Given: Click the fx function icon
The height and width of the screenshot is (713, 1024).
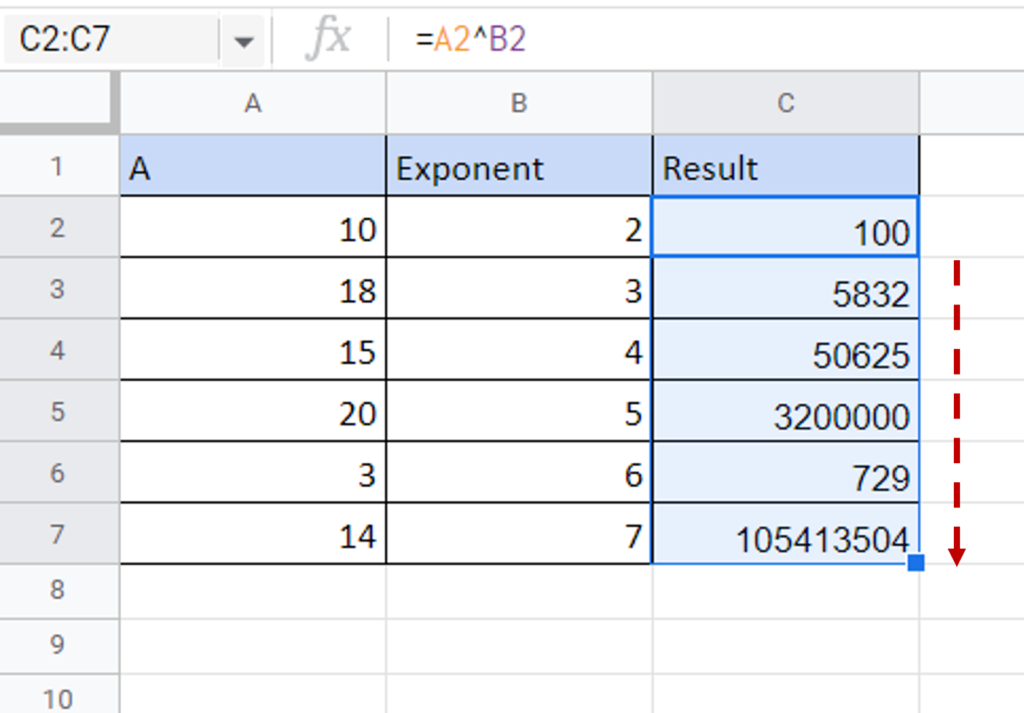Looking at the screenshot, I should (x=328, y=39).
